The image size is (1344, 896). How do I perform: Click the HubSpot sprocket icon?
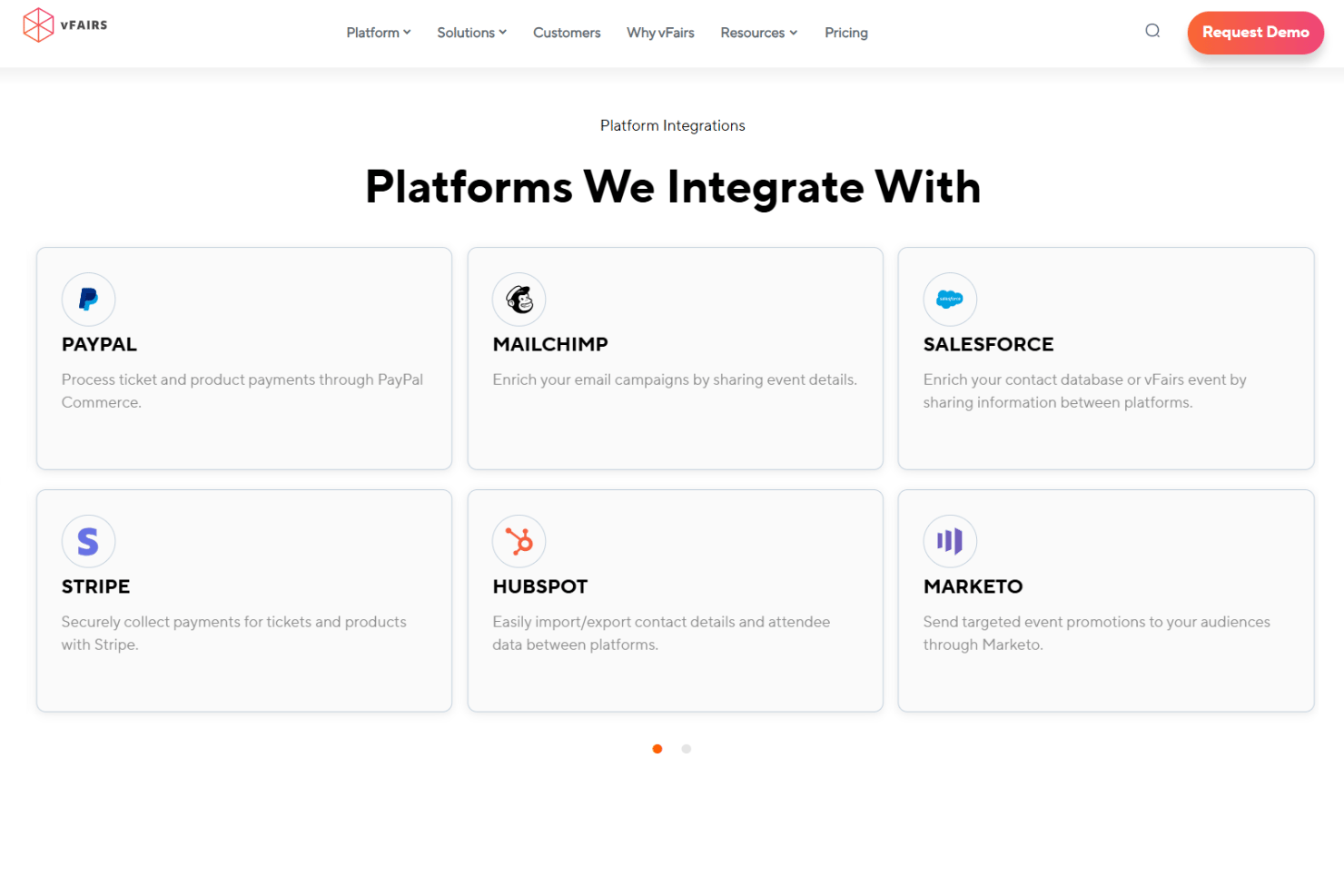click(519, 542)
